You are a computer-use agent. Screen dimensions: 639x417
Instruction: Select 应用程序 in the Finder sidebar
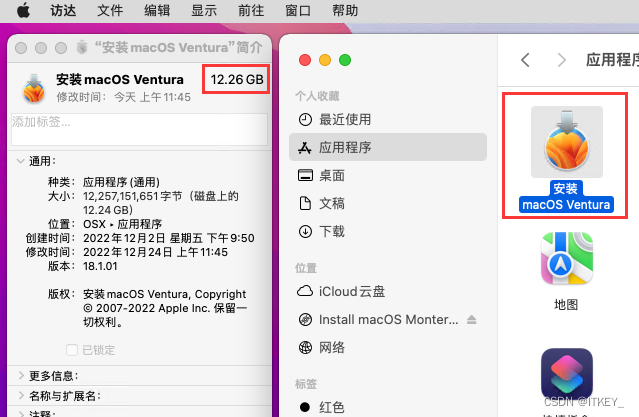tap(388, 147)
